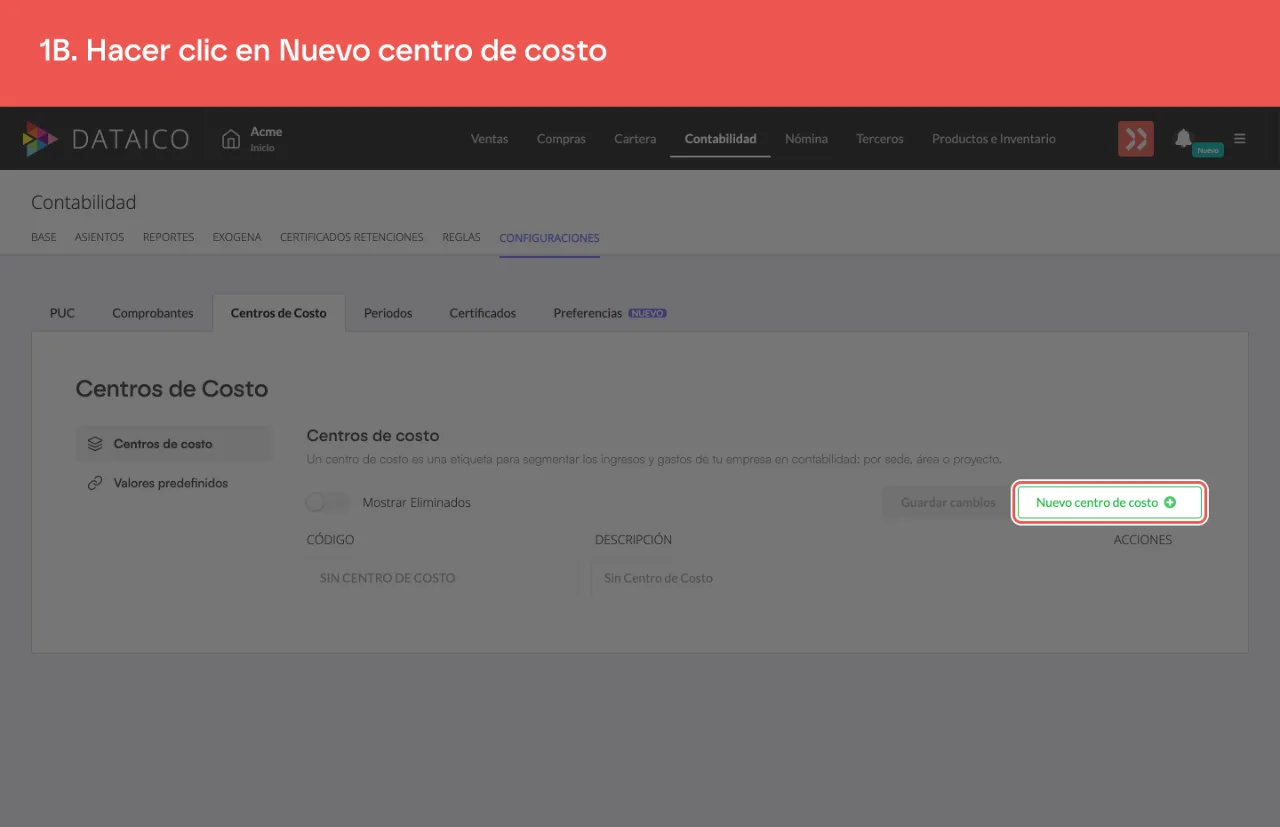1280x827 pixels.
Task: Click the Contabilidad page heading
Action: 83,202
